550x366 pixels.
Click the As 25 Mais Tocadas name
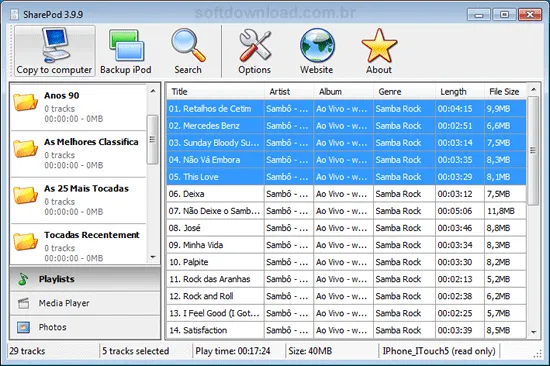[x=86, y=188]
